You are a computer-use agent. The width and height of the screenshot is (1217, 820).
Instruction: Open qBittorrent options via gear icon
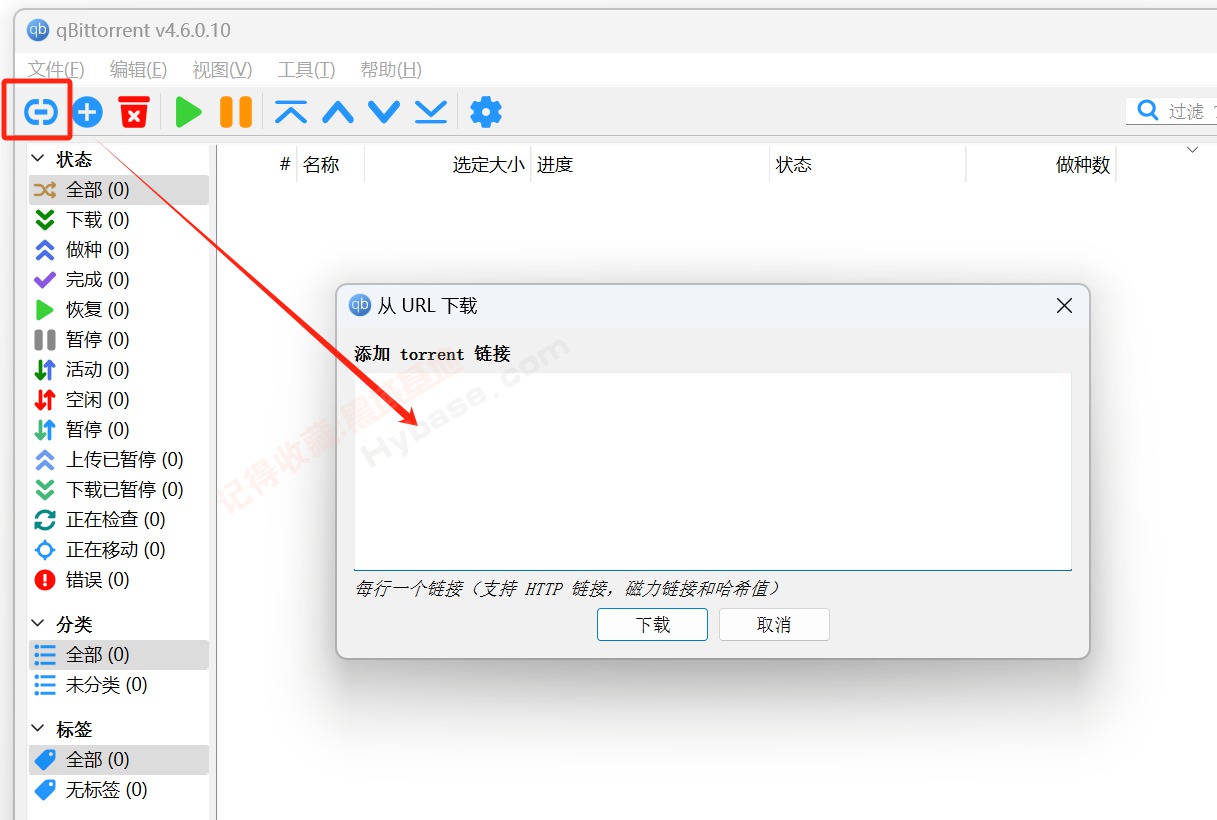486,112
